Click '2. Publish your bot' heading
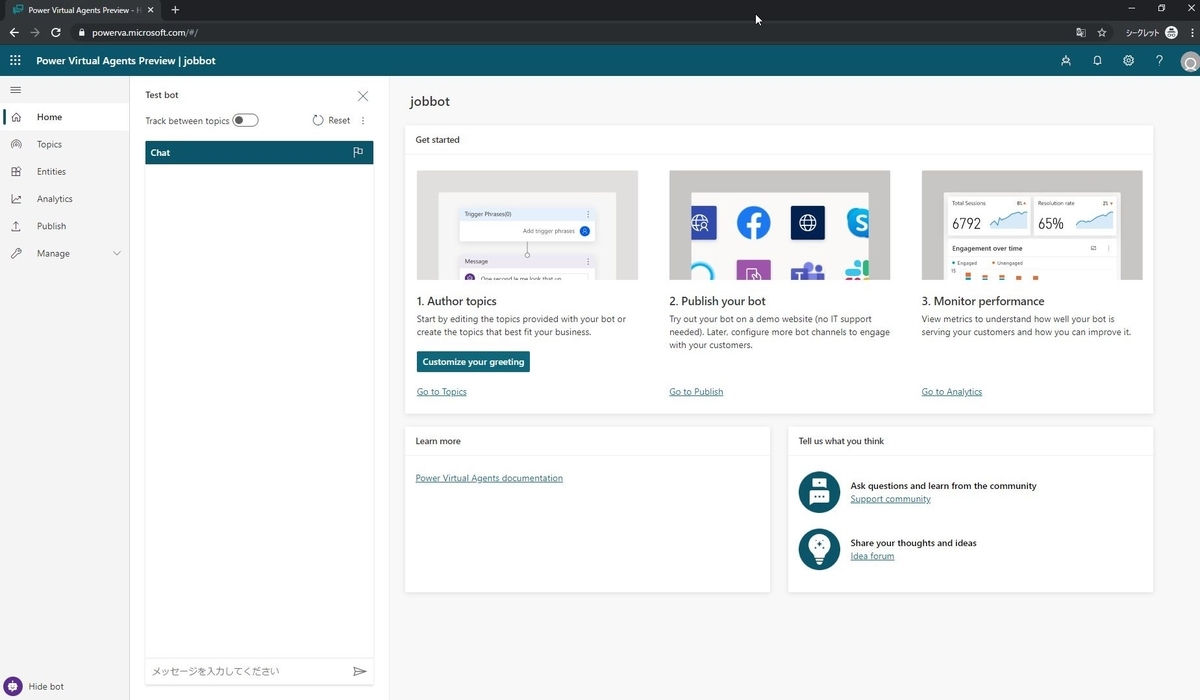The image size is (1200, 700). point(718,301)
